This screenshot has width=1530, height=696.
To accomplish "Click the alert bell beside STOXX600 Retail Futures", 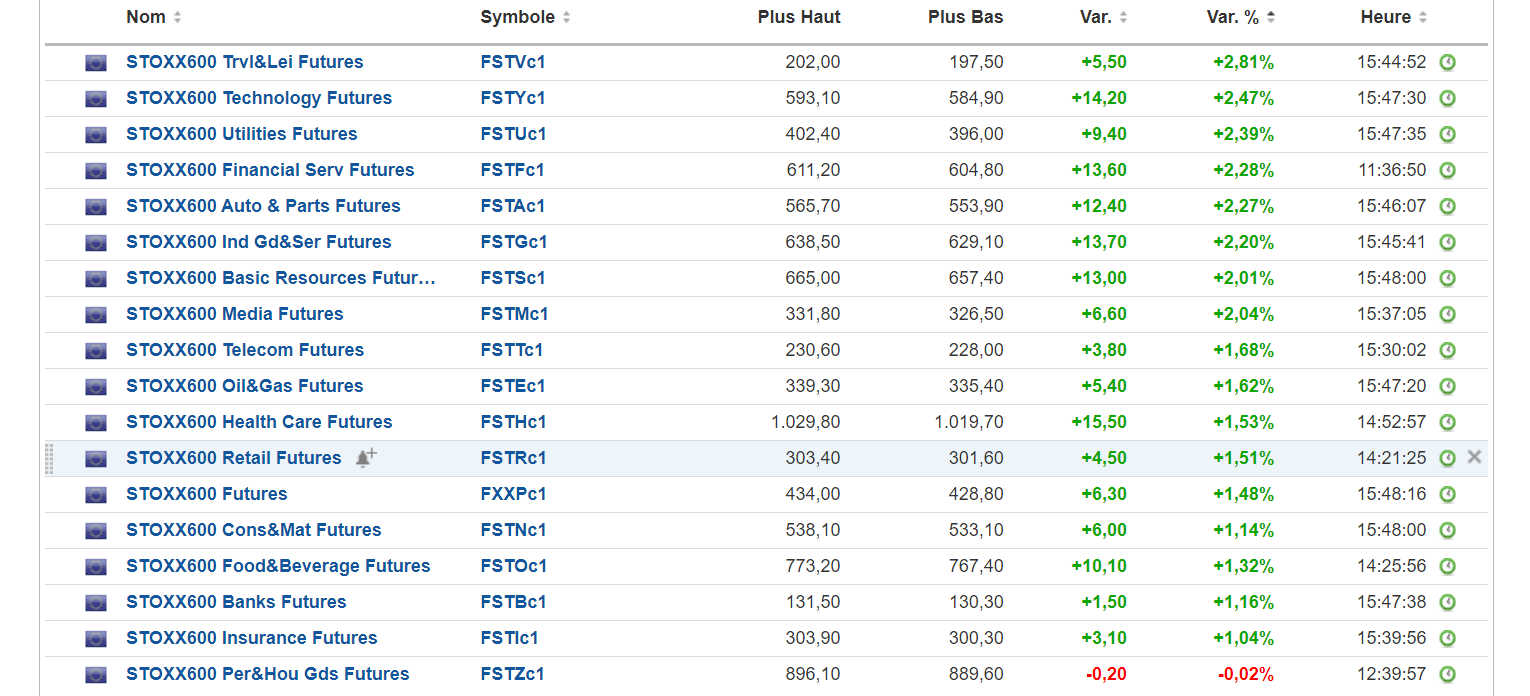I will click(365, 458).
